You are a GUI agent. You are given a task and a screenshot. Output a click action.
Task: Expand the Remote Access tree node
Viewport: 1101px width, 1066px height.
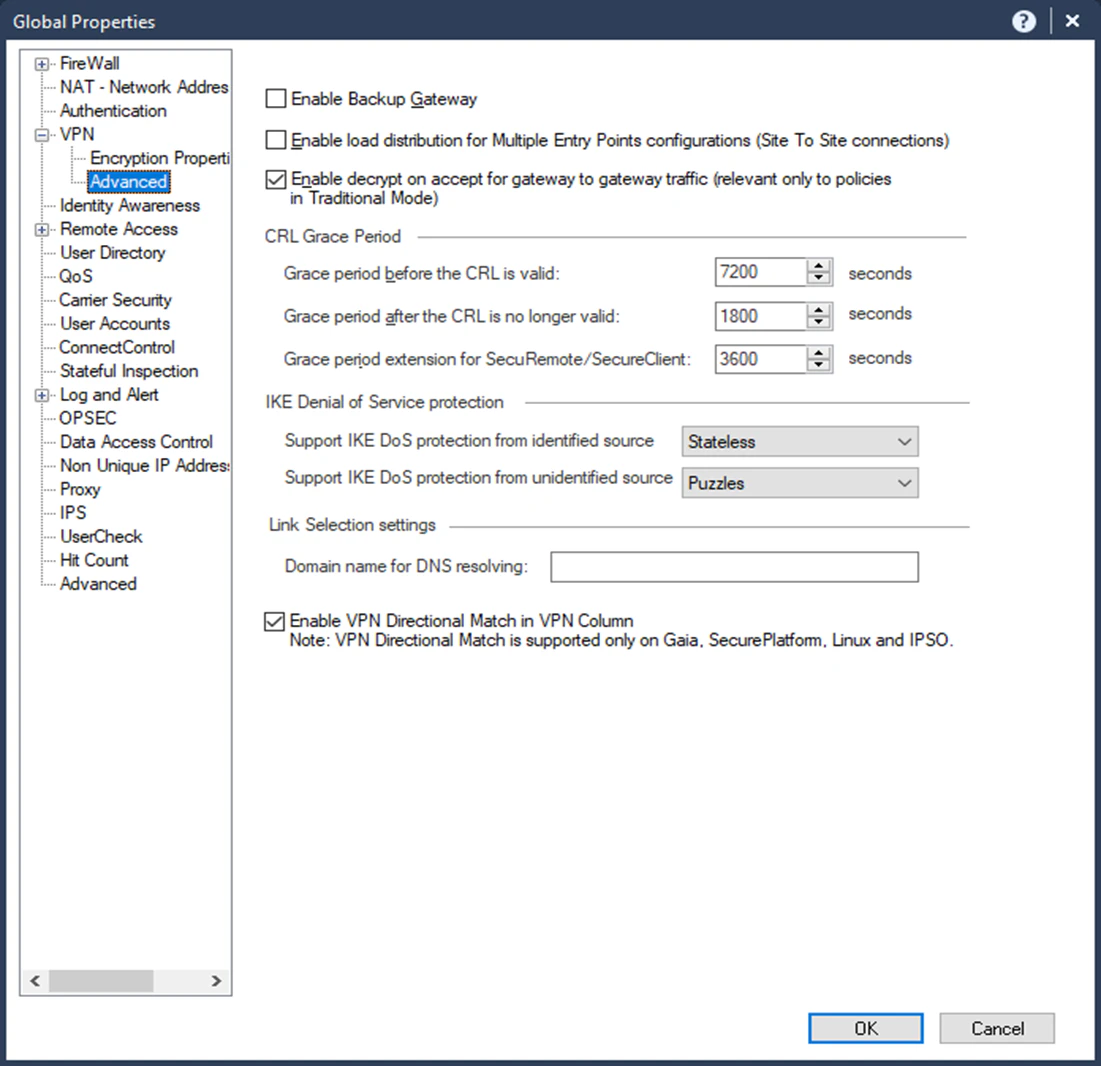click(42, 230)
